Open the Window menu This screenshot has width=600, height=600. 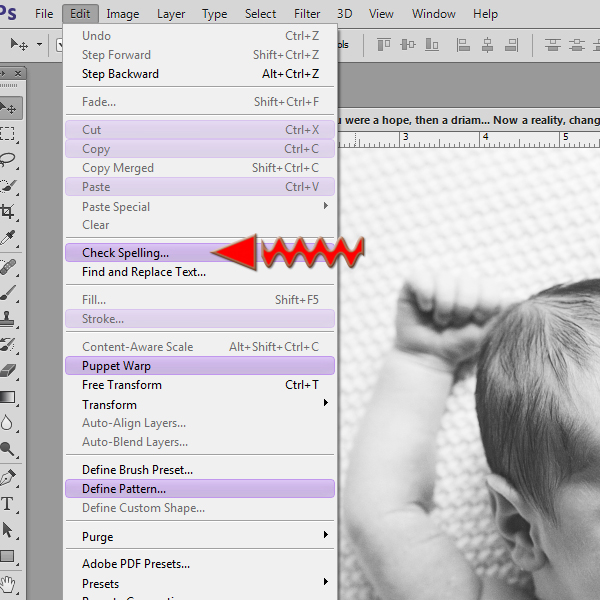click(434, 14)
